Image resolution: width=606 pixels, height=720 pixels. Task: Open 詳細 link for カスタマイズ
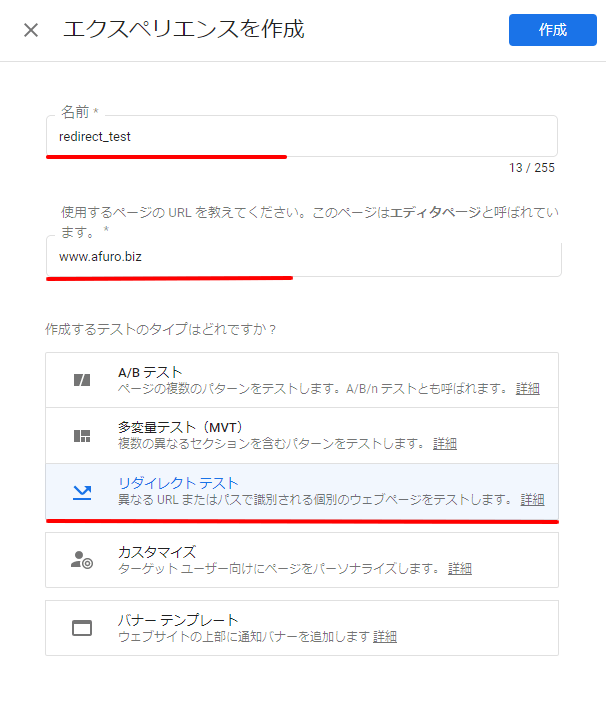(x=460, y=569)
